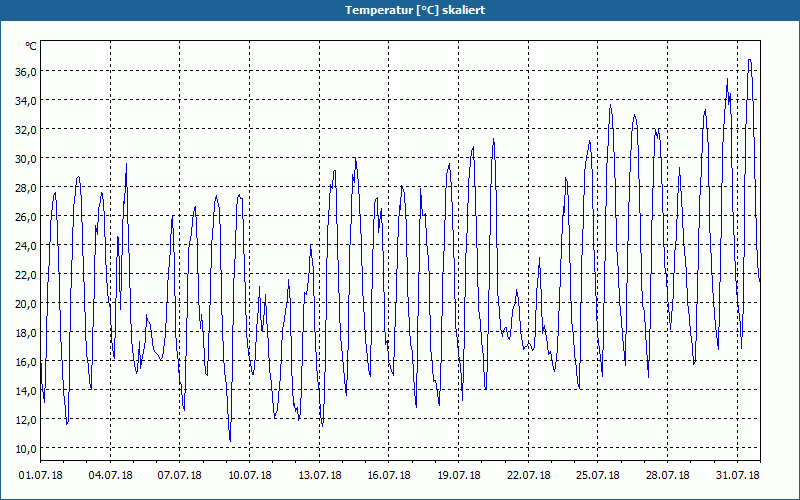This screenshot has height=500, width=800.
Task: Click the 25.07.18 date label
Action: point(598,476)
